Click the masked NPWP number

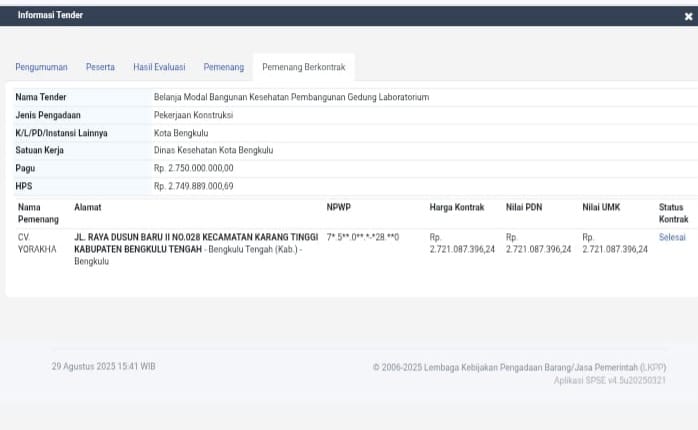pyautogui.click(x=363, y=237)
